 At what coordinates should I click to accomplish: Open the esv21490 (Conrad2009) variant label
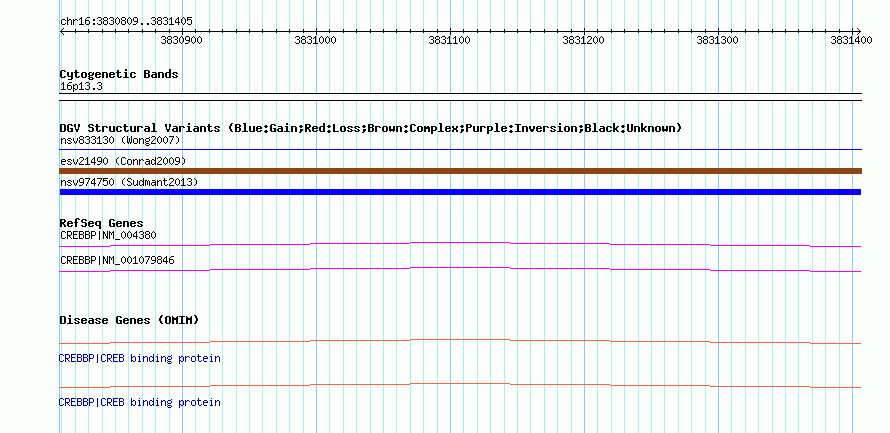123,161
